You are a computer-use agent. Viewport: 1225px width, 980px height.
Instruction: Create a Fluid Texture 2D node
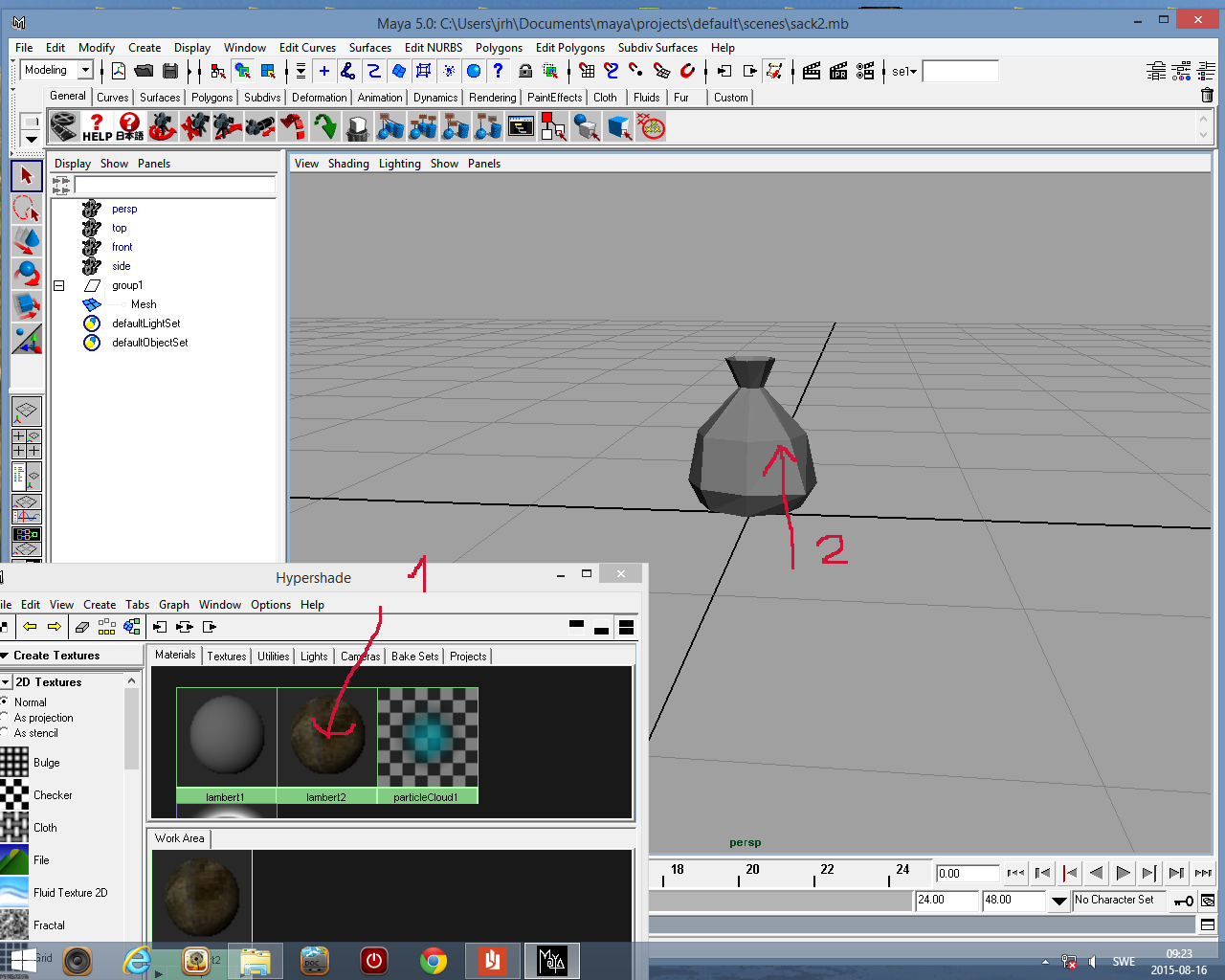[x=55, y=893]
